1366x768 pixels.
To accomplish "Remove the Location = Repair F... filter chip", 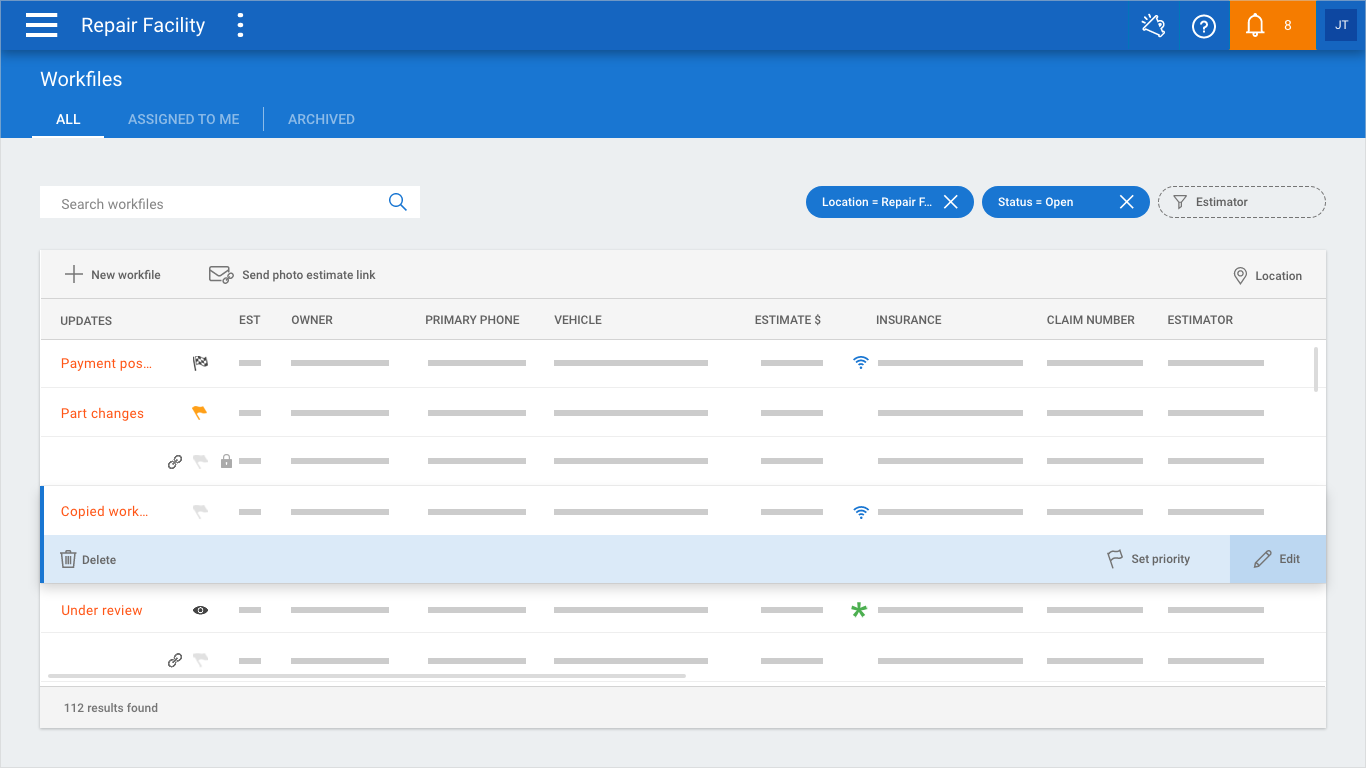I will pyautogui.click(x=951, y=202).
